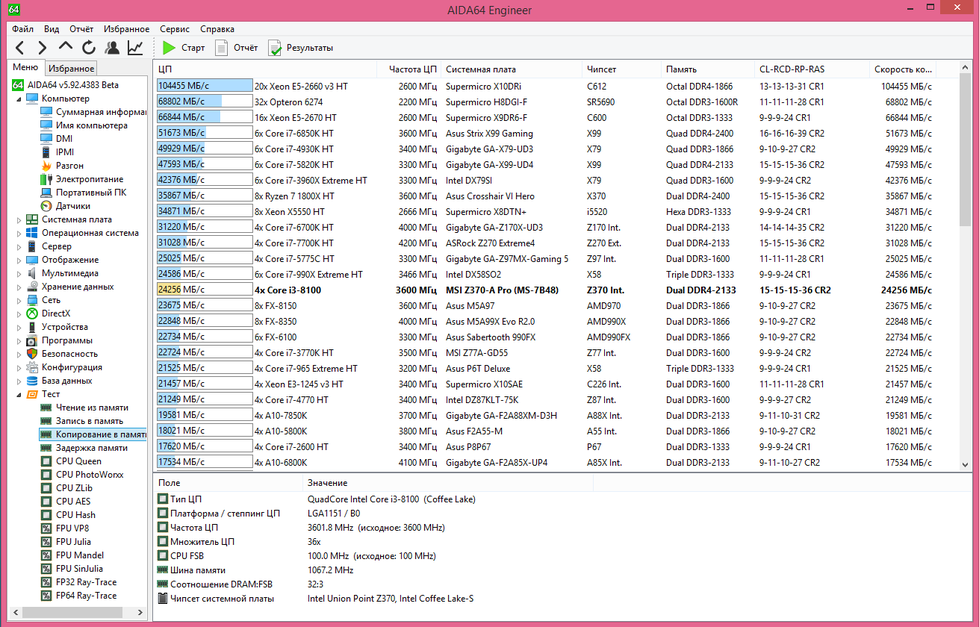
Task: Open the chart graph toolbar icon
Action: pos(135,48)
